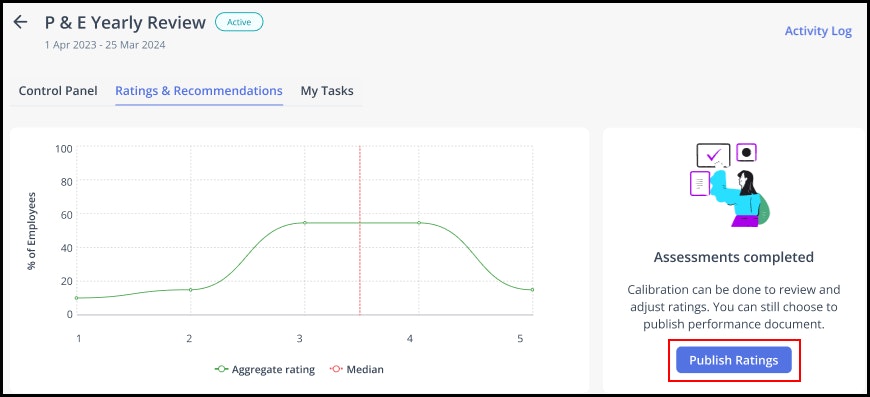This screenshot has width=870, height=397.
Task: Click the Publish Ratings button
Action: point(734,360)
